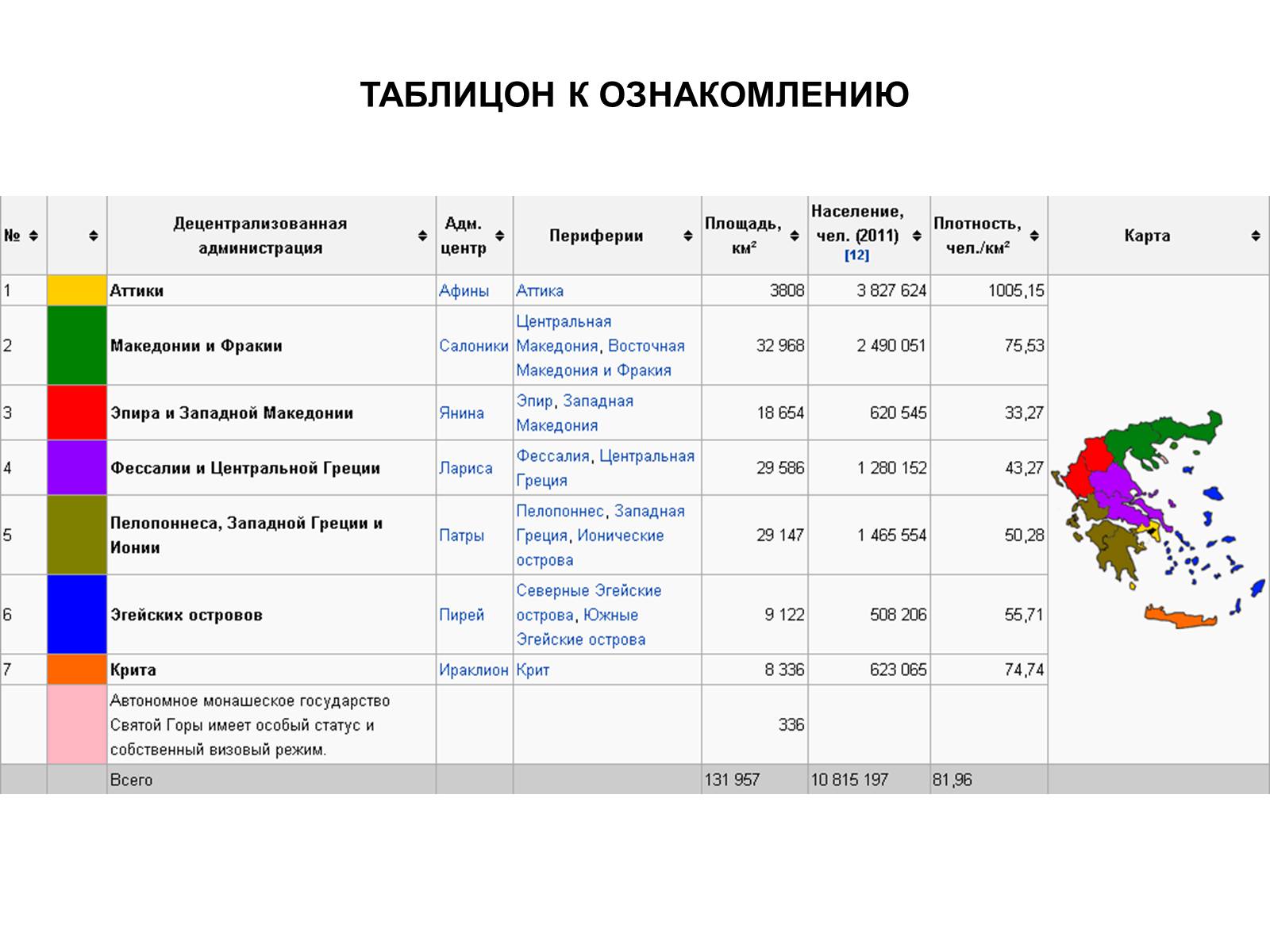
Task: Click the Фессалия link
Action: point(553,456)
